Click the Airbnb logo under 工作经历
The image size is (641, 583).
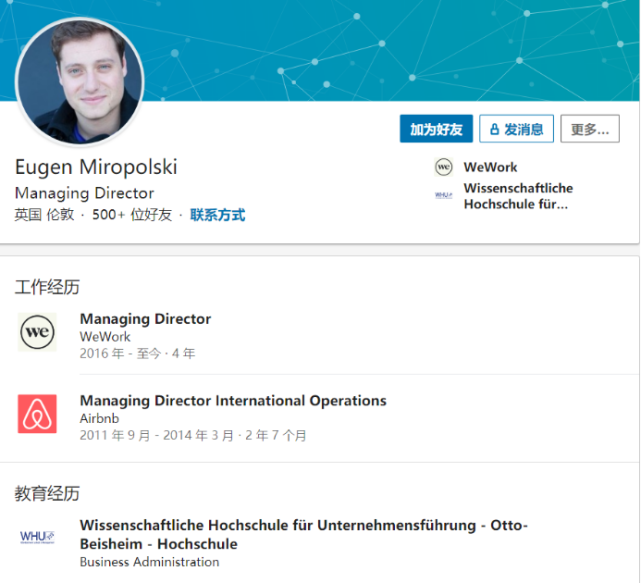click(x=37, y=414)
